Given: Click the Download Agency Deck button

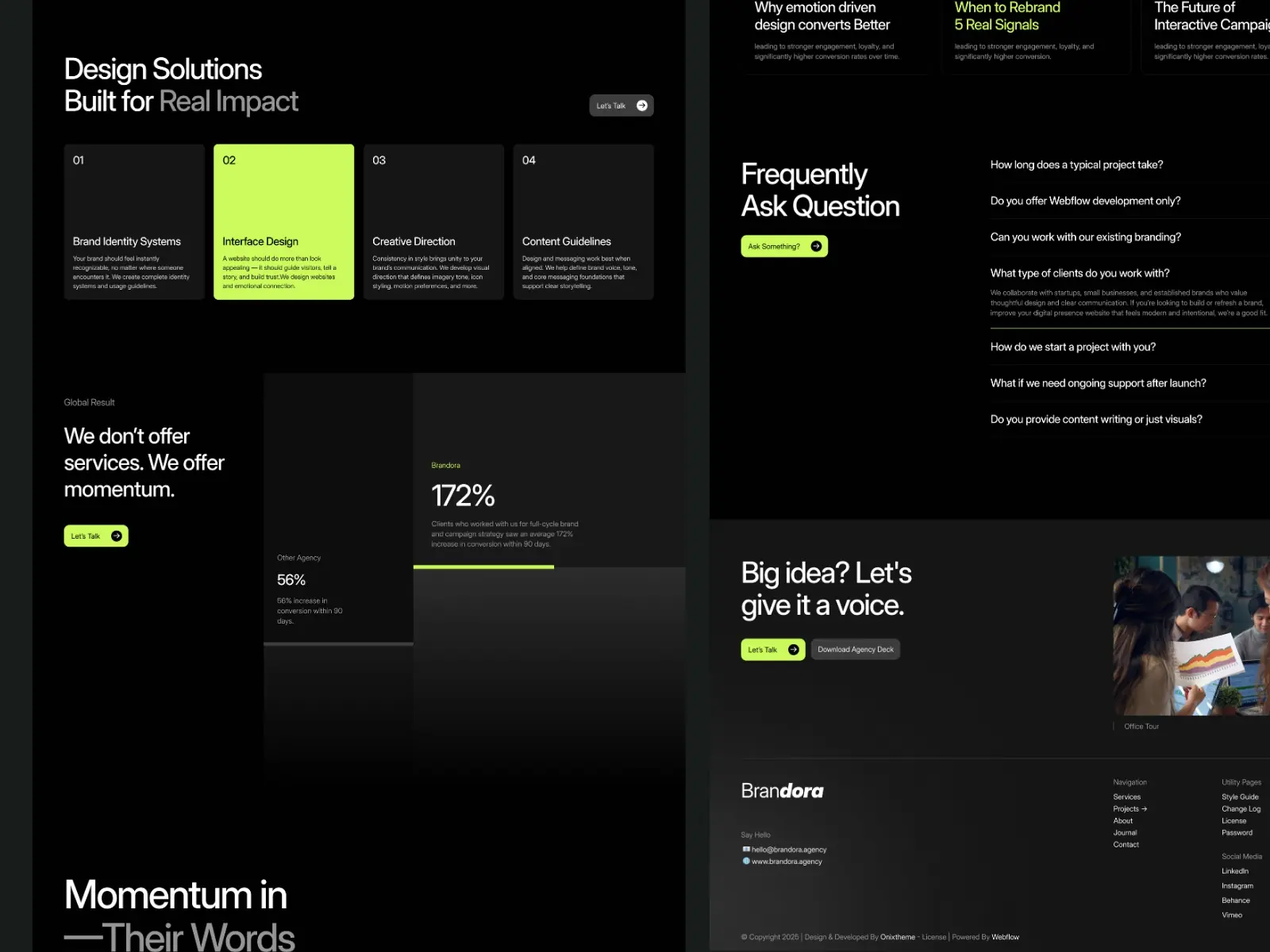Looking at the screenshot, I should pyautogui.click(x=855, y=650).
